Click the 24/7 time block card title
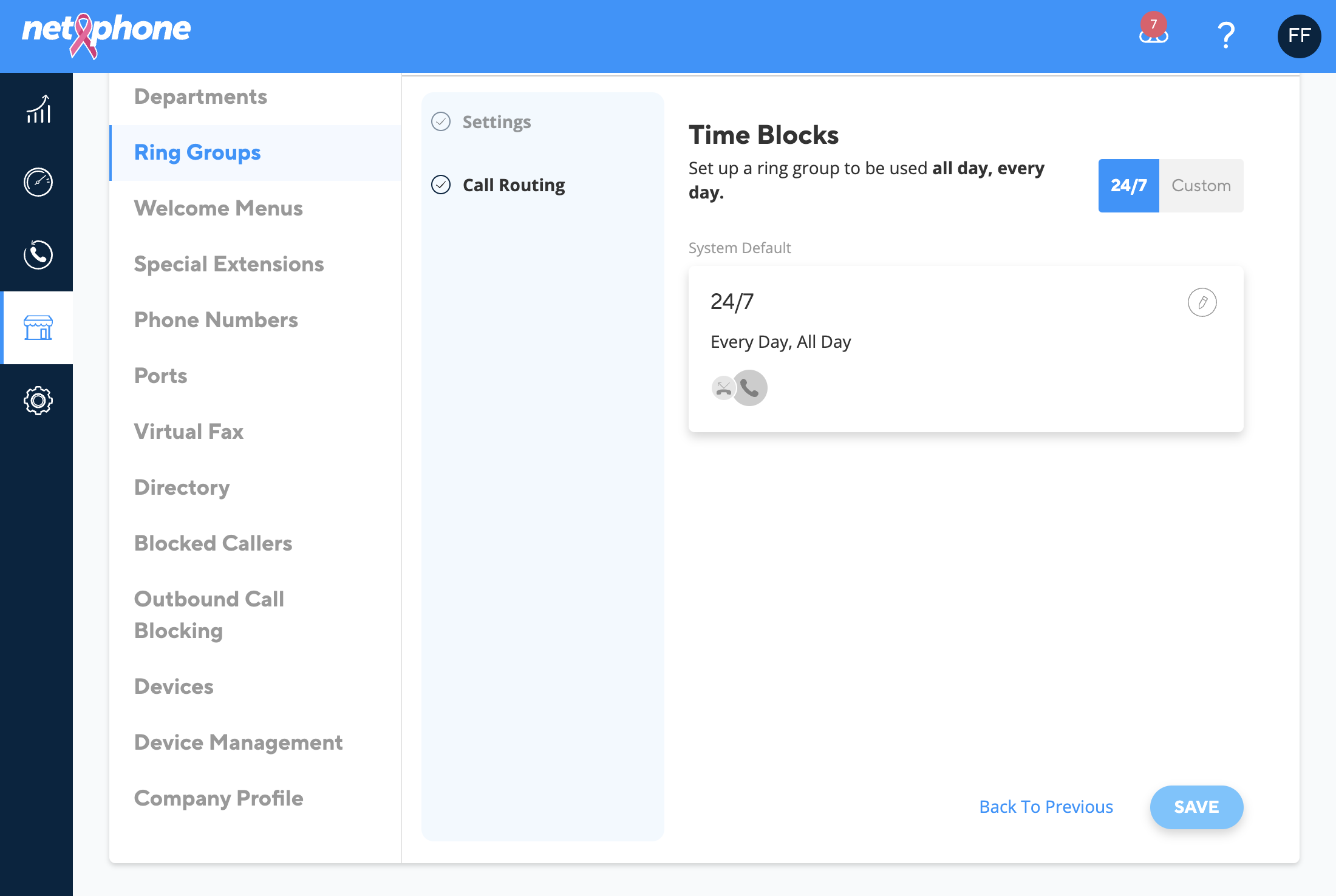The image size is (1336, 896). click(732, 302)
